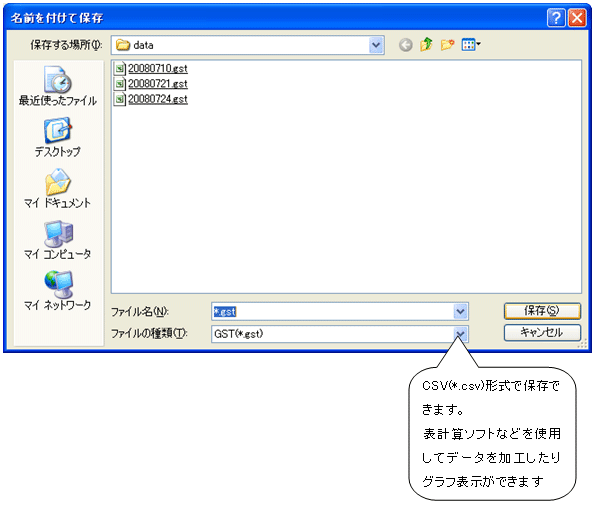Go up one folder level
The width and height of the screenshot is (596, 507).
point(426,45)
